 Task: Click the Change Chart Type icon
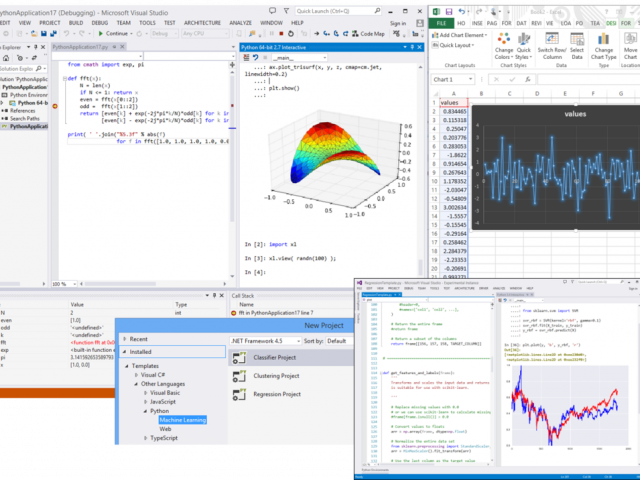[x=605, y=39]
